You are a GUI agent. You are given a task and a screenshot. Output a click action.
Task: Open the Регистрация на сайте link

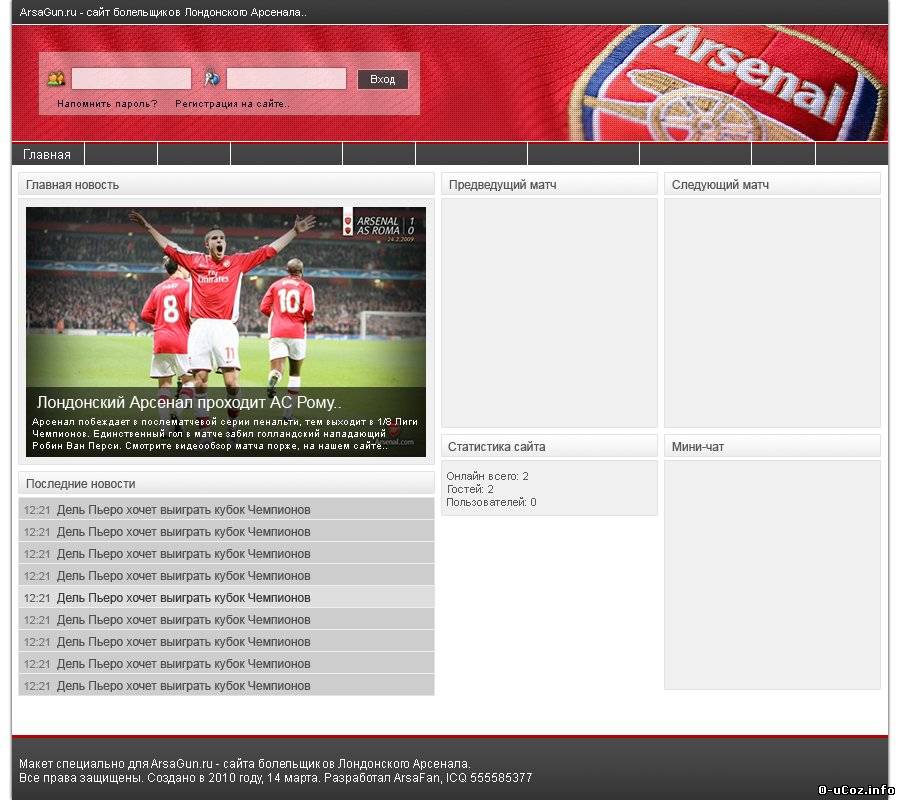pos(232,104)
